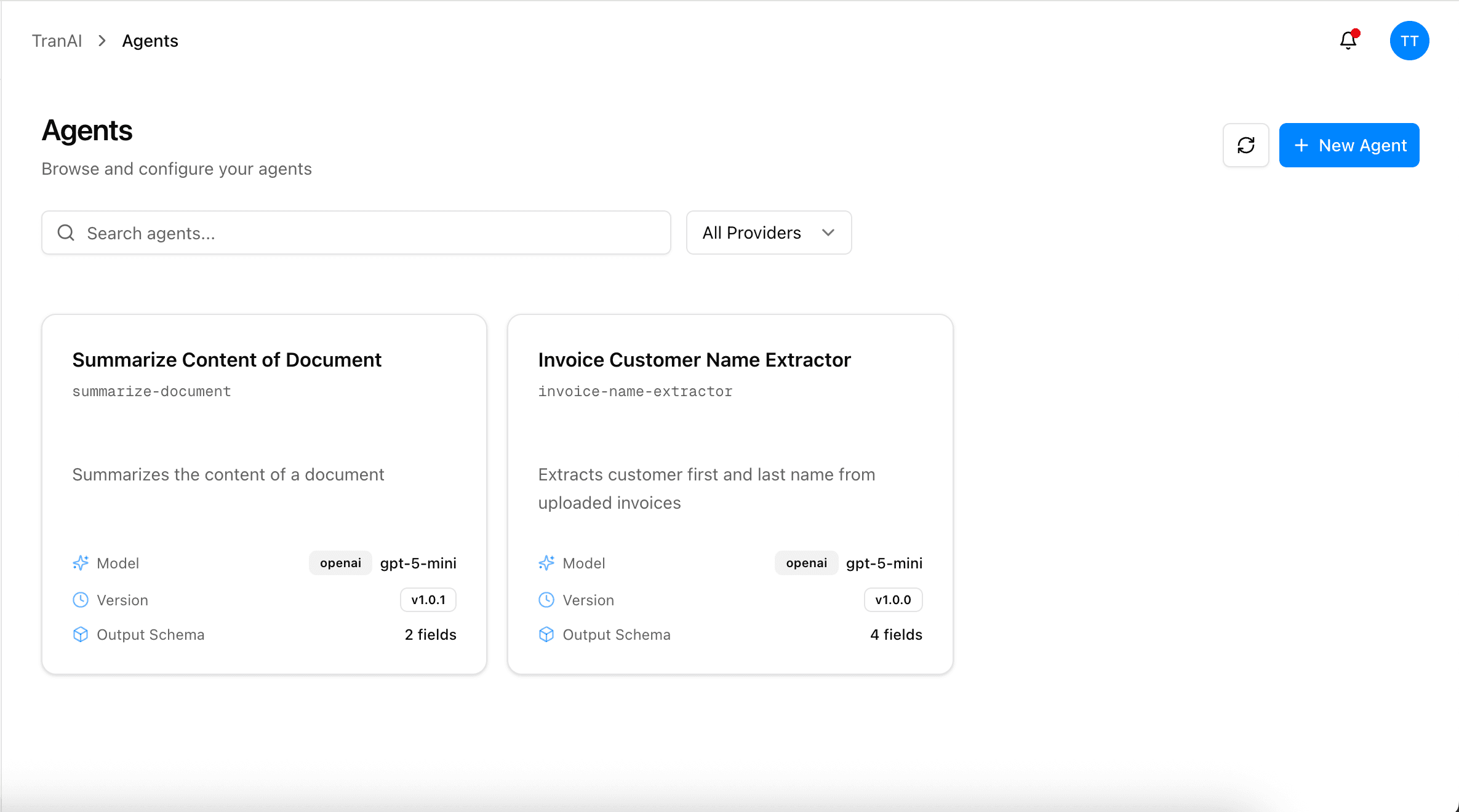This screenshot has height=812, width=1459.
Task: Click the Model sparkle icon on Invoice card
Action: pos(546,563)
